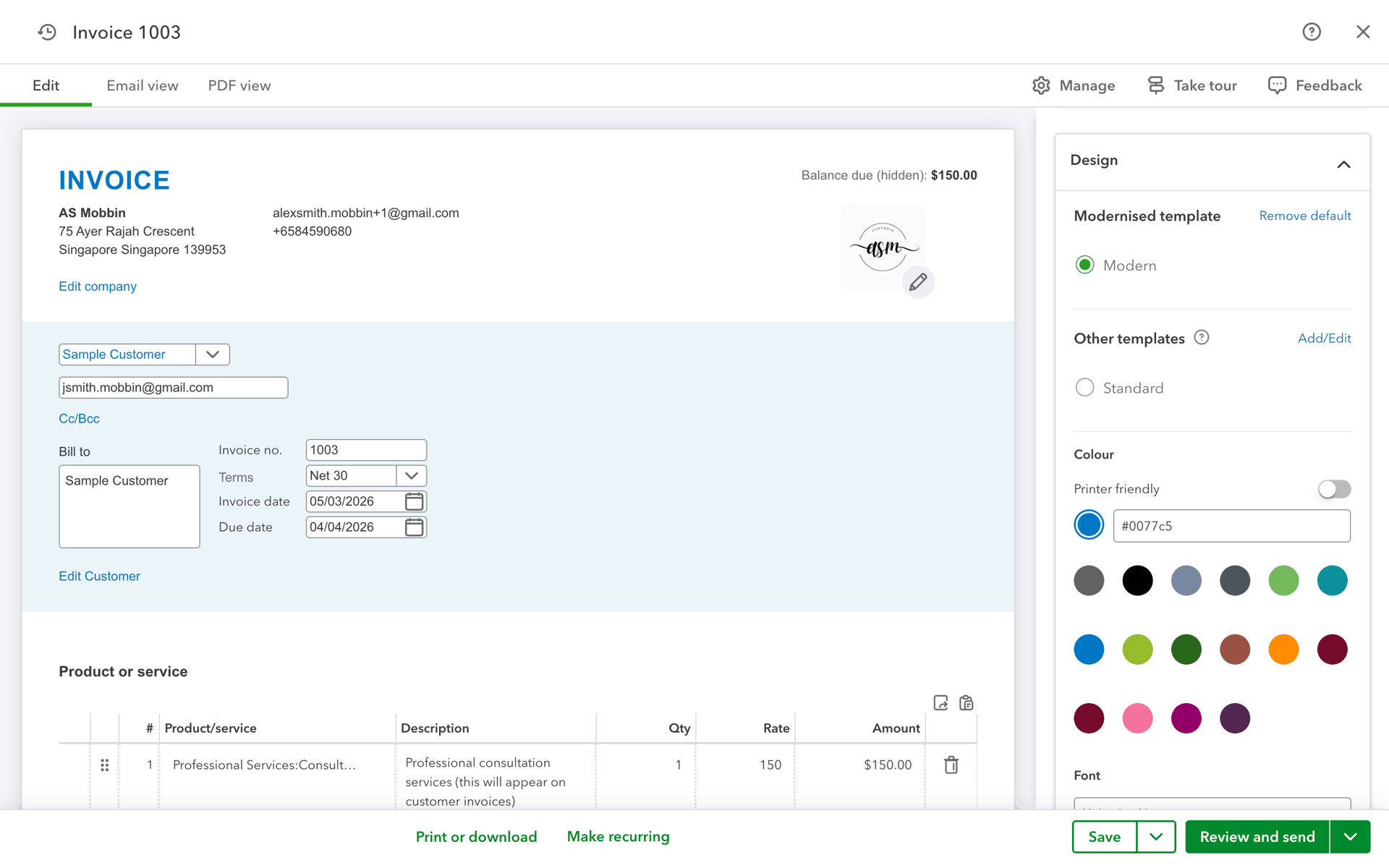Open the Due date calendar picker
Image resolution: width=1389 pixels, height=868 pixels.
coord(414,527)
